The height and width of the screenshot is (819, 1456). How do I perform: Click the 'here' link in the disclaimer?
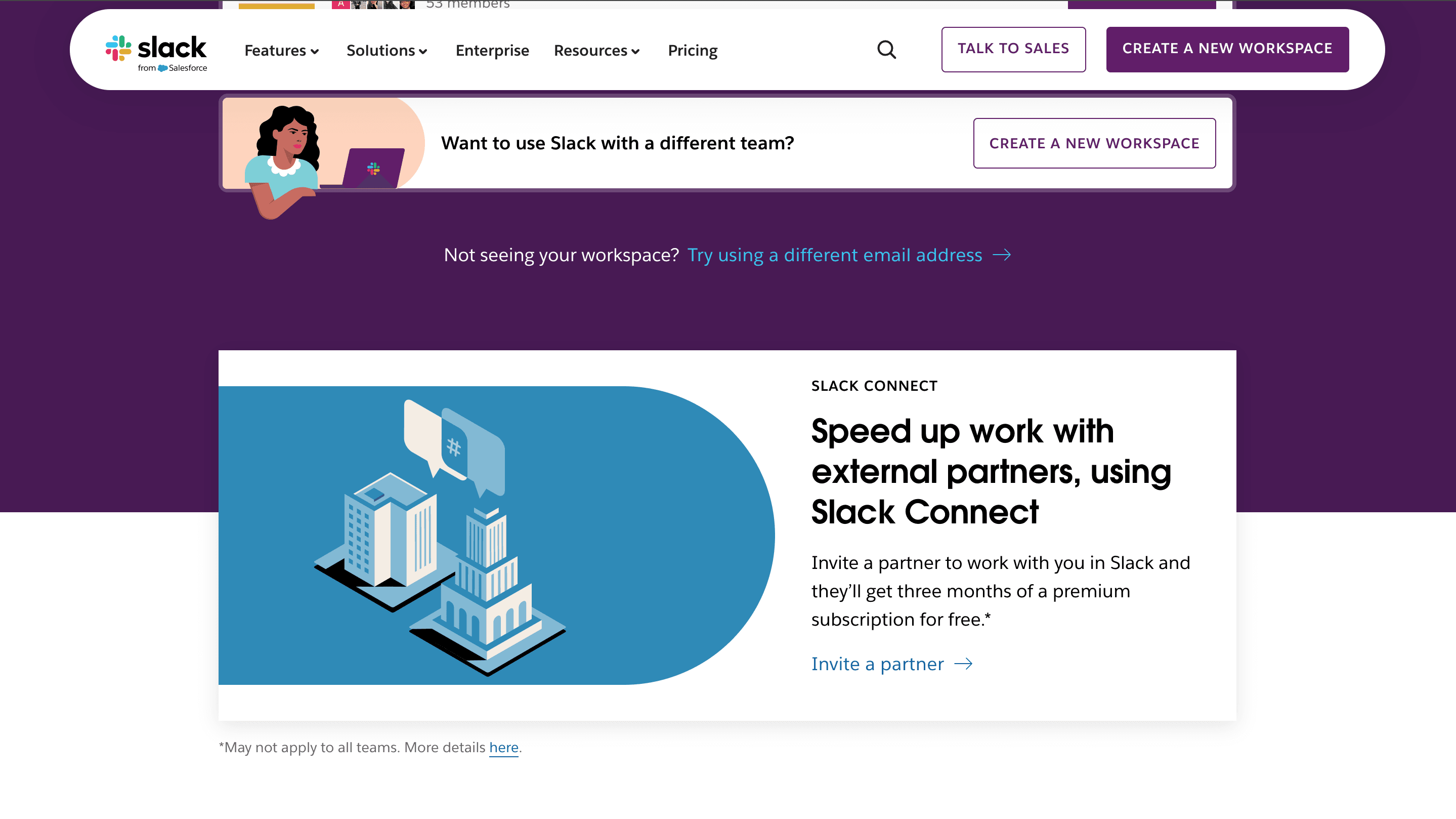pyautogui.click(x=504, y=747)
